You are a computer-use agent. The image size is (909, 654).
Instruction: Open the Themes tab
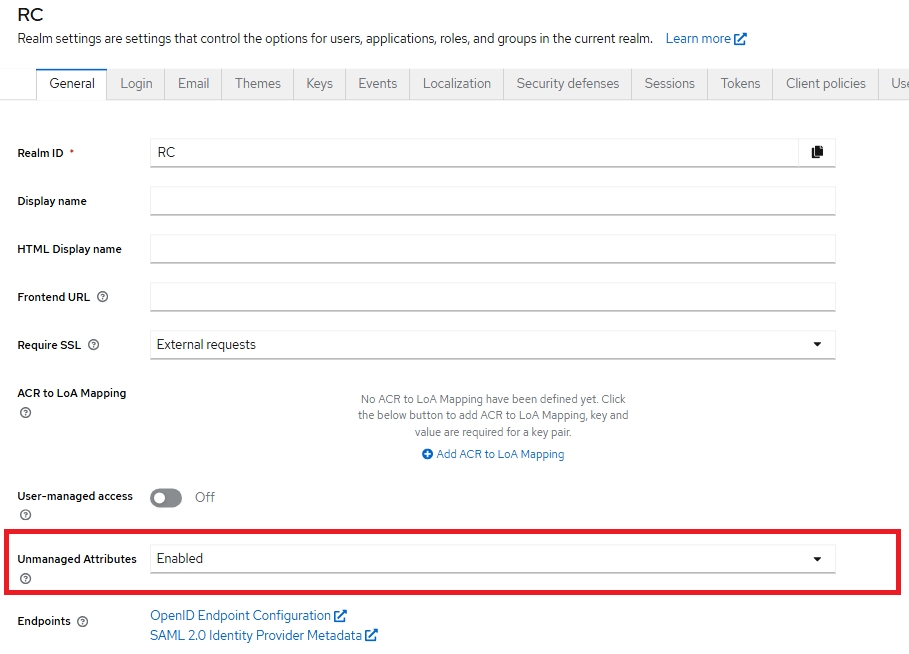pyautogui.click(x=257, y=83)
